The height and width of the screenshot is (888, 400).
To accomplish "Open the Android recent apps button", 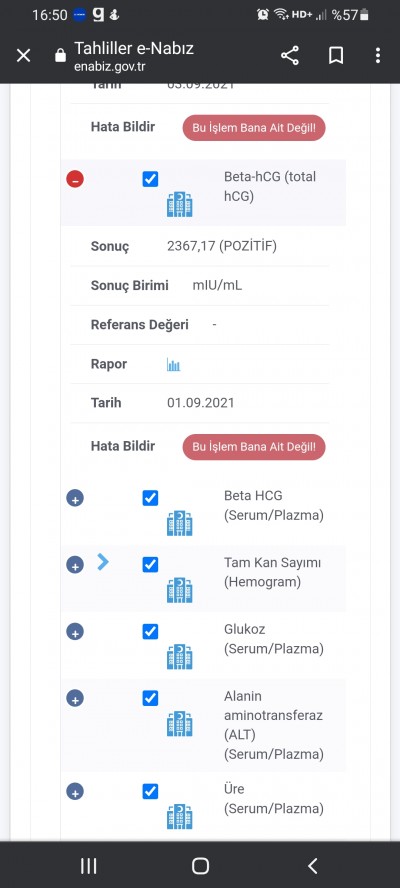I will (88, 865).
